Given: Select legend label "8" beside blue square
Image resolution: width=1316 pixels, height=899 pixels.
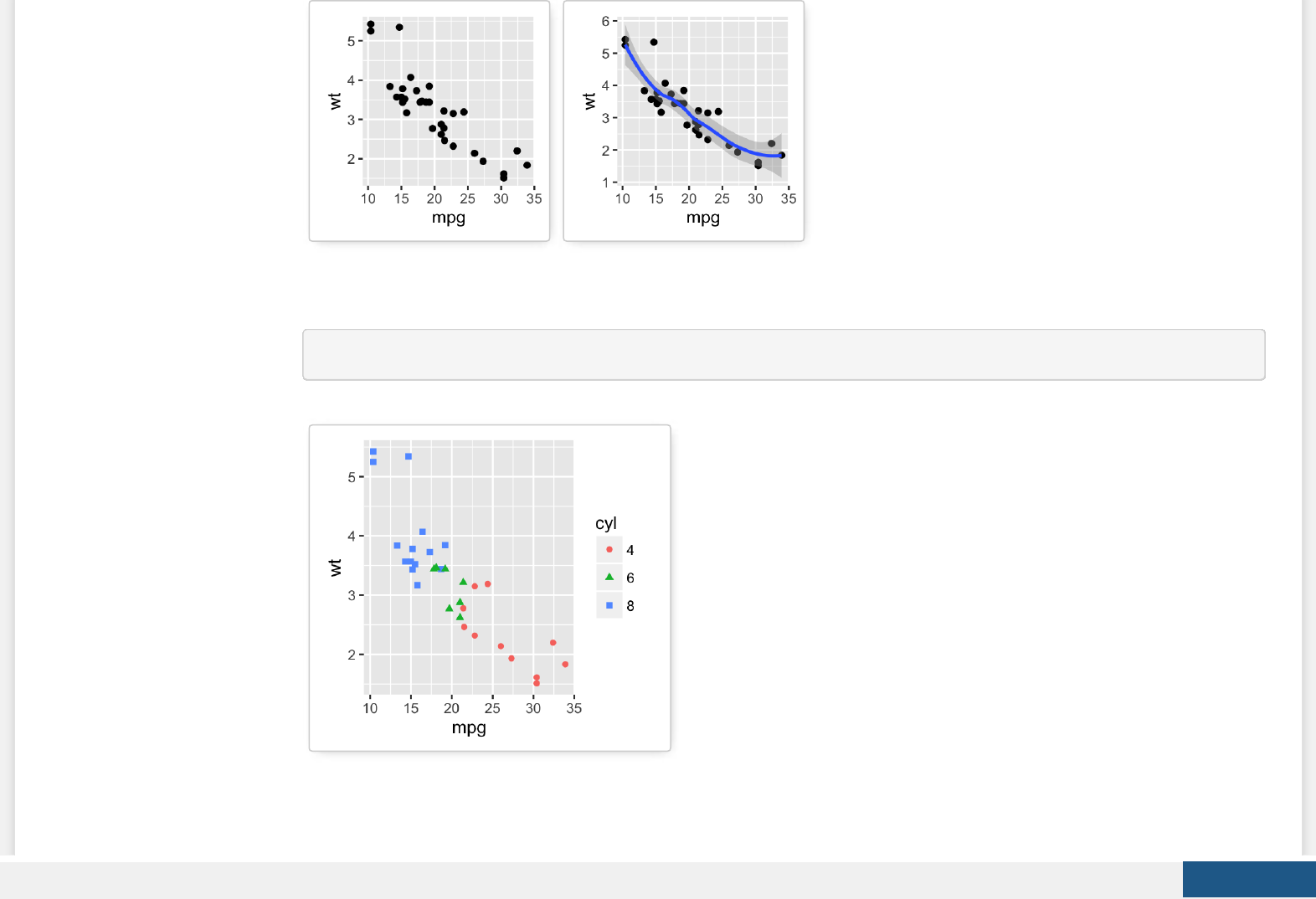Looking at the screenshot, I should [x=630, y=605].
